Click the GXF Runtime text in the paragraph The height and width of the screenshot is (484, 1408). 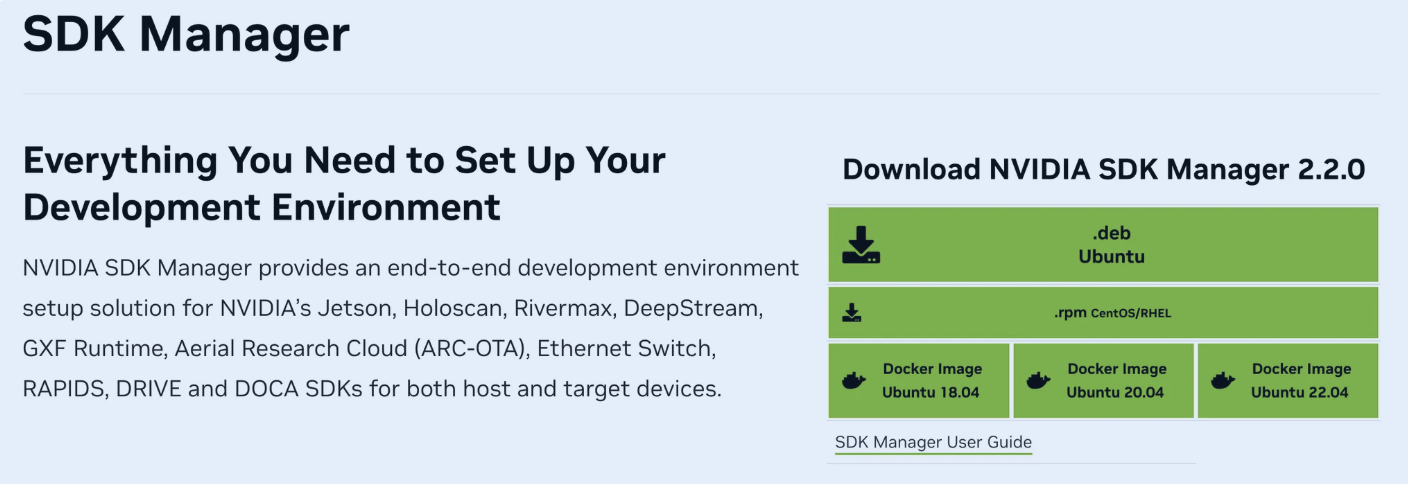[93, 348]
